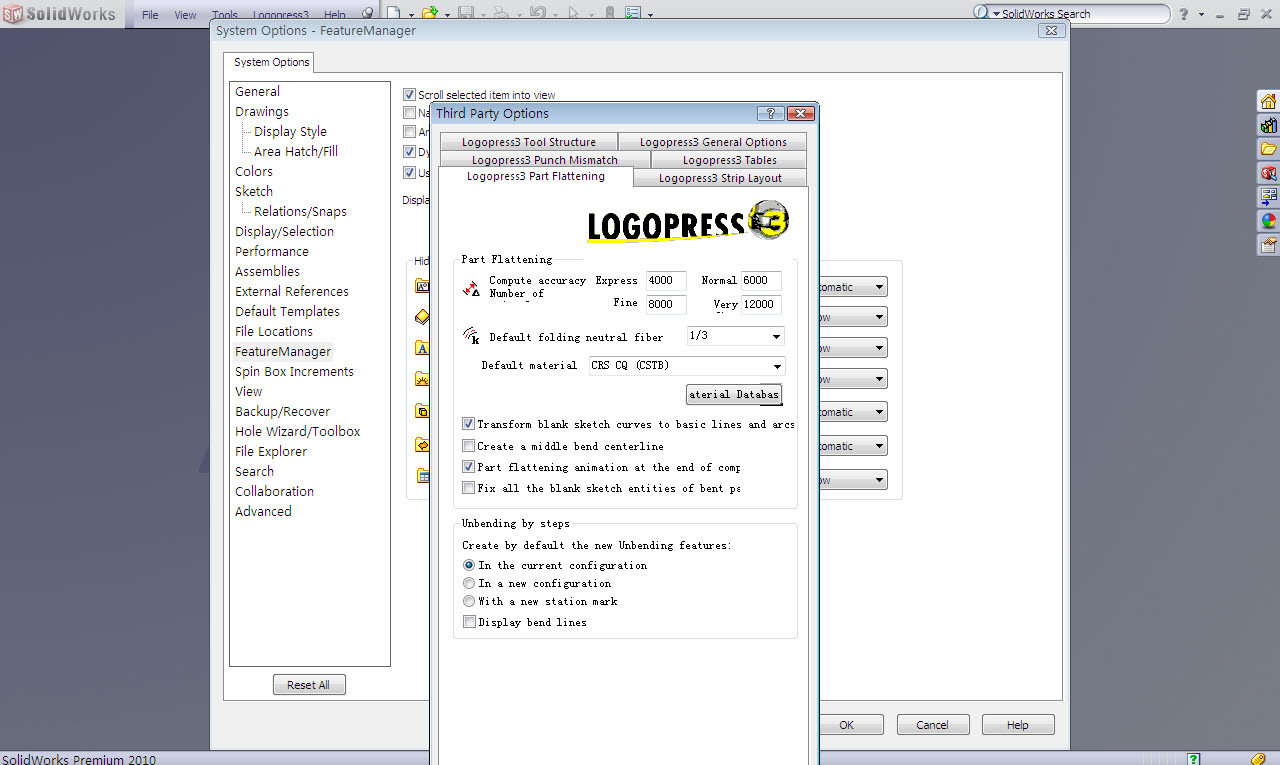
Task: Expand the title bar Help dropdown arrow
Action: [1201, 14]
